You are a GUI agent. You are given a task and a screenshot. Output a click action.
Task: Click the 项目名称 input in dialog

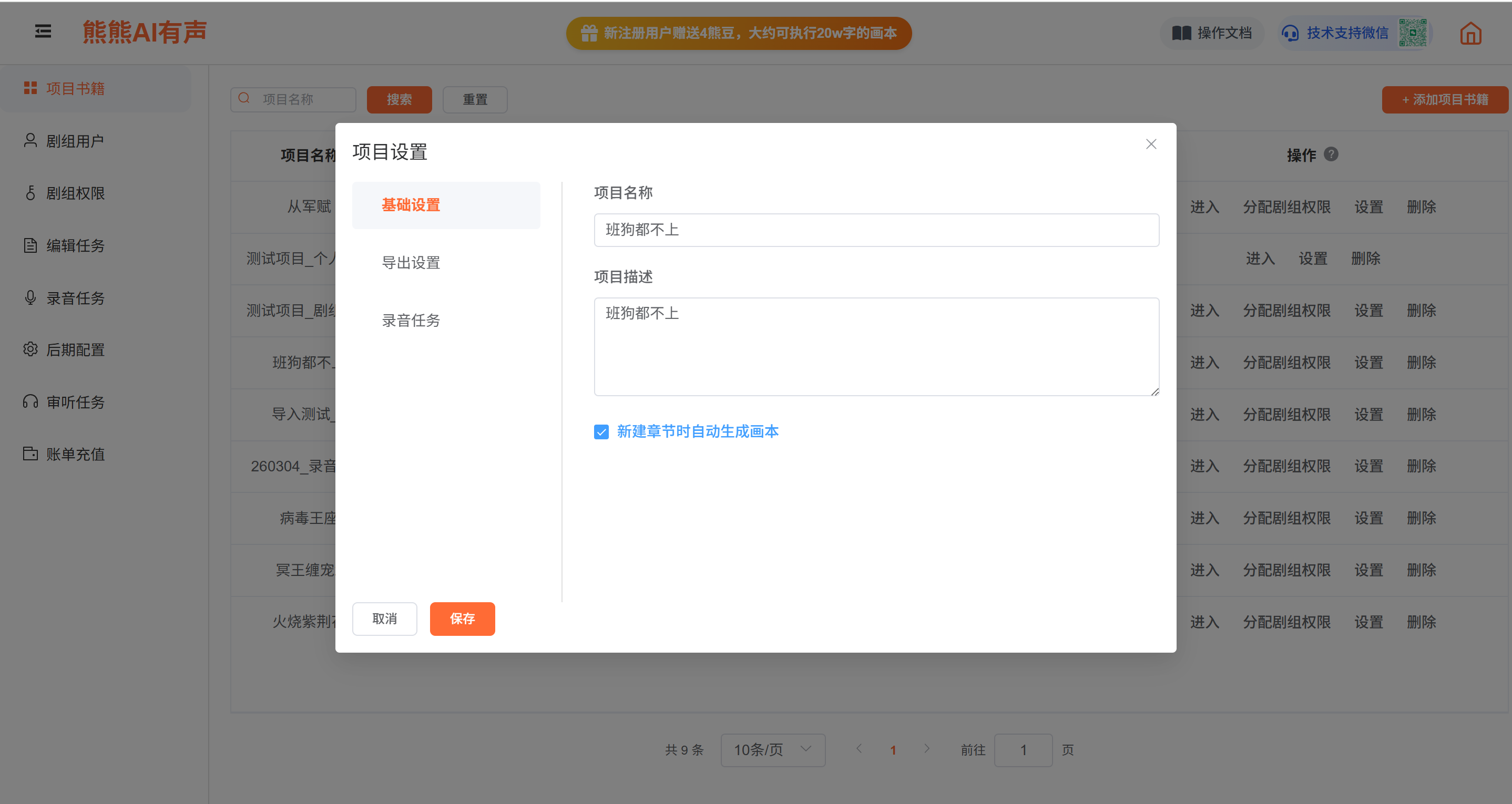[x=876, y=230]
